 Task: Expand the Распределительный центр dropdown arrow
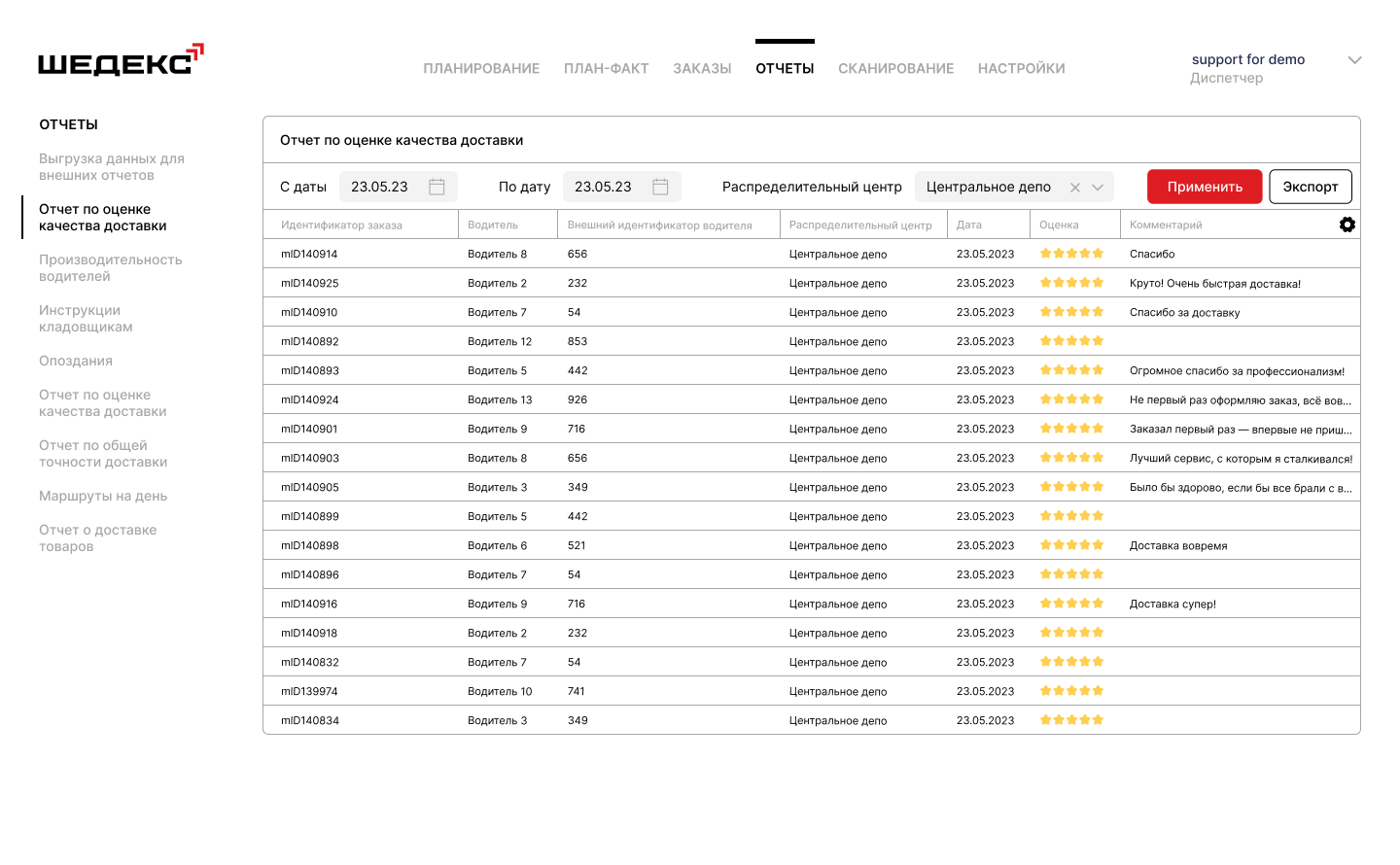click(x=1098, y=188)
